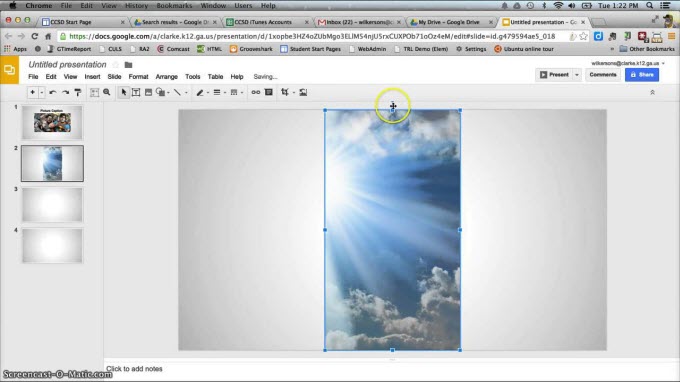Image resolution: width=680 pixels, height=382 pixels.
Task: Select the Paint format roller tool
Action: click(x=78, y=92)
